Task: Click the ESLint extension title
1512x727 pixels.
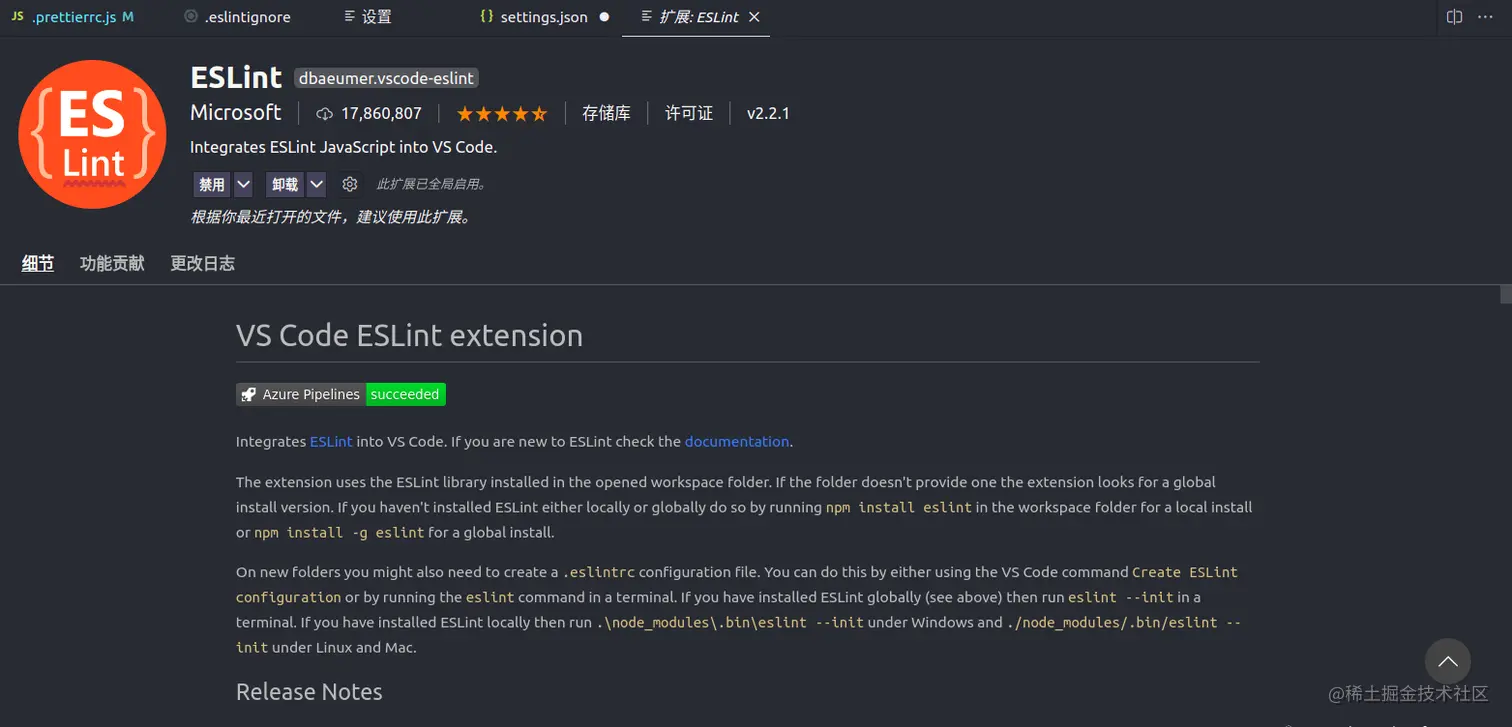Action: pos(236,77)
